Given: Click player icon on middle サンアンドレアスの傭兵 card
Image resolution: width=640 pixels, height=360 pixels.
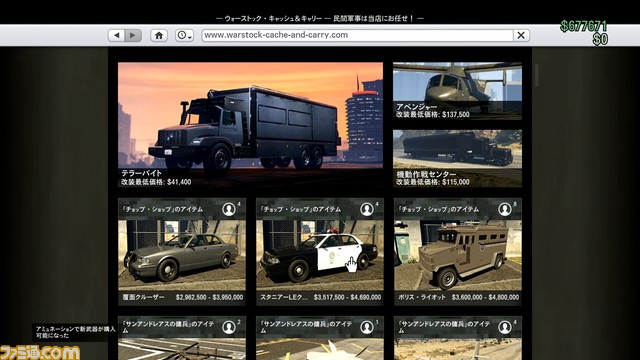Looking at the screenshot, I should [367, 327].
